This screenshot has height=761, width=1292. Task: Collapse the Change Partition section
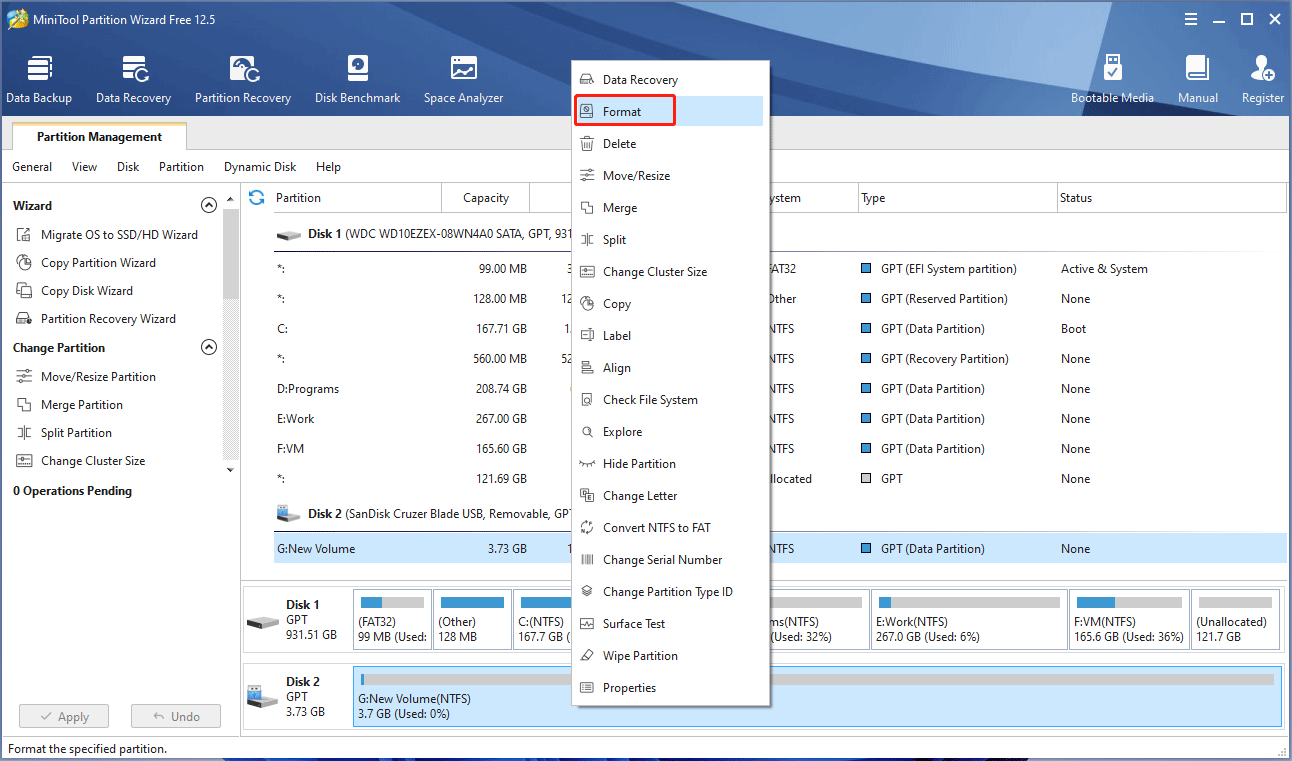tap(209, 347)
